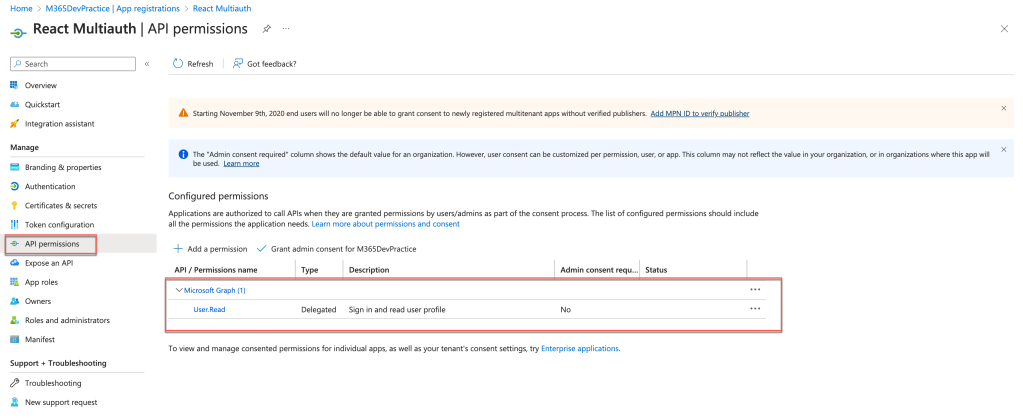The image size is (1023, 419).
Task: Click Add a permission button
Action: point(210,248)
